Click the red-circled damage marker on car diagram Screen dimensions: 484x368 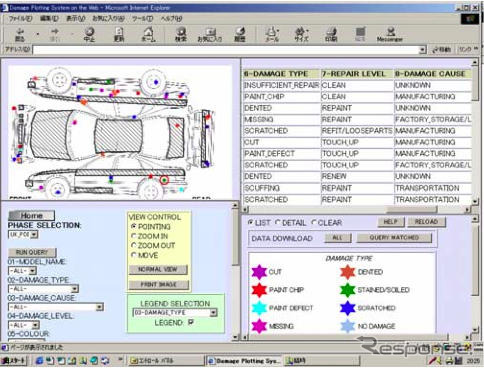coord(164,180)
